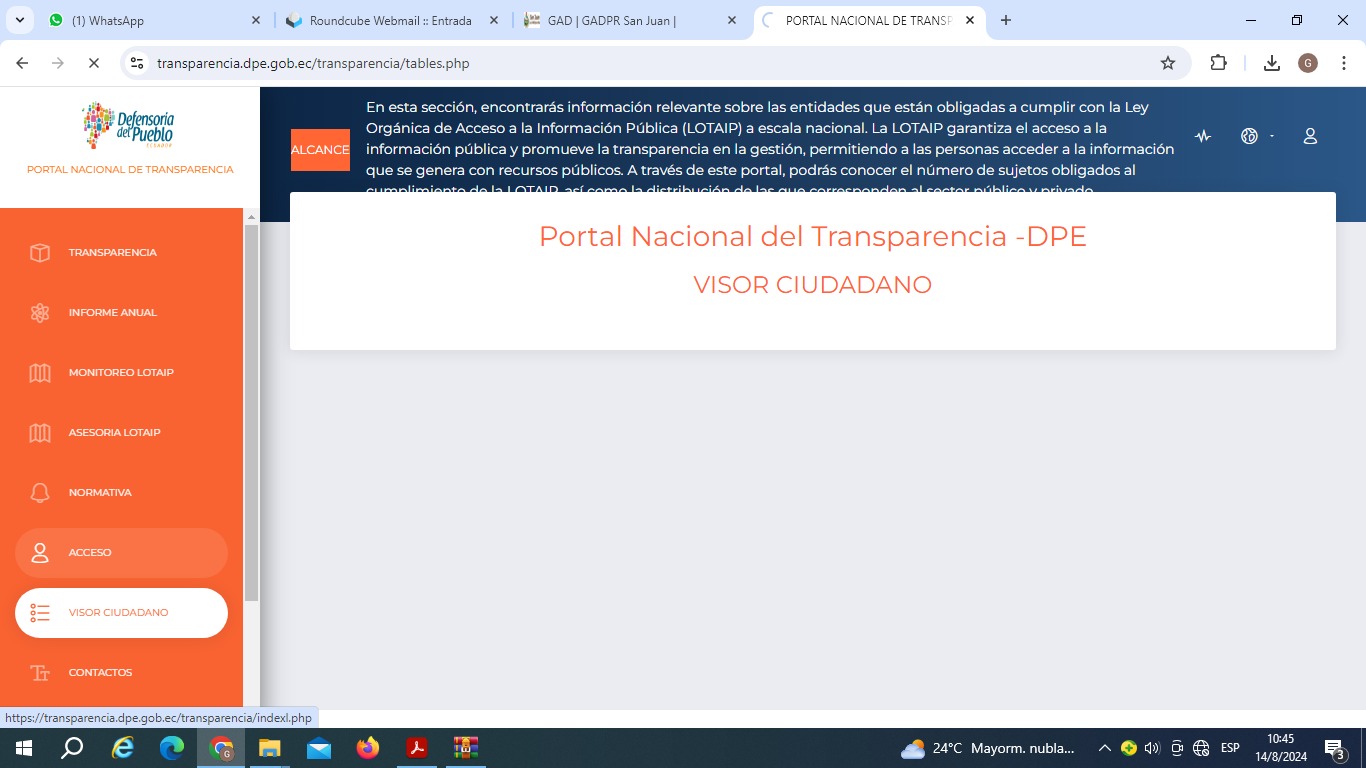Click the Defensoría del Pueblo logo
Image resolution: width=1366 pixels, height=768 pixels.
pyautogui.click(x=128, y=125)
